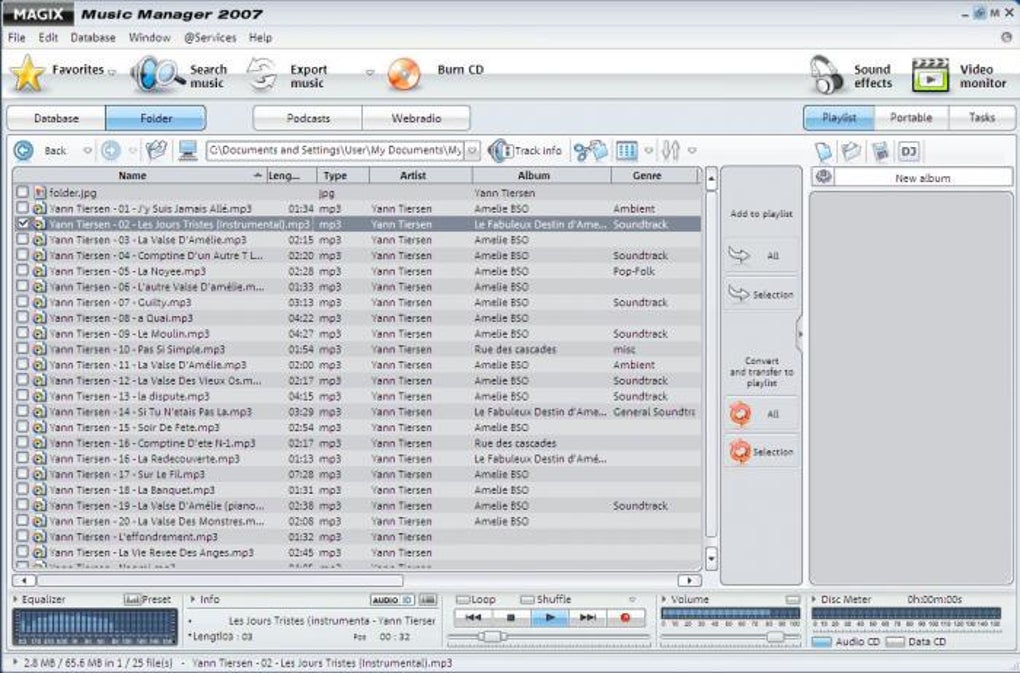Untick checkbox for 02 - Les Jours Tristes
Viewport: 1020px width, 673px height.
pos(23,224)
